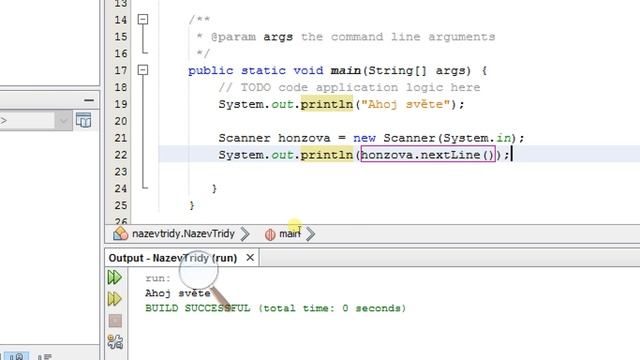The width and height of the screenshot is (640, 360).
Task: Click '@param args' comment text on line 15
Action: pos(252,37)
